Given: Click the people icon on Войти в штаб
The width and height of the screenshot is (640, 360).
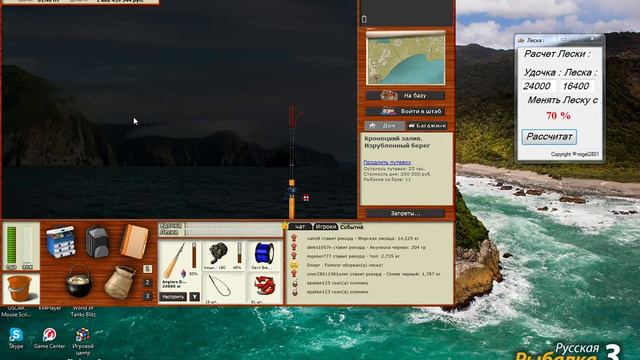Looking at the screenshot, I should point(388,111).
